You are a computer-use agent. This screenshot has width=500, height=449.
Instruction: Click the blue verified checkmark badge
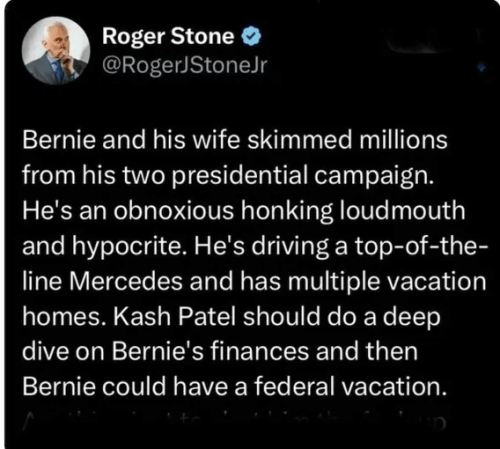click(251, 37)
